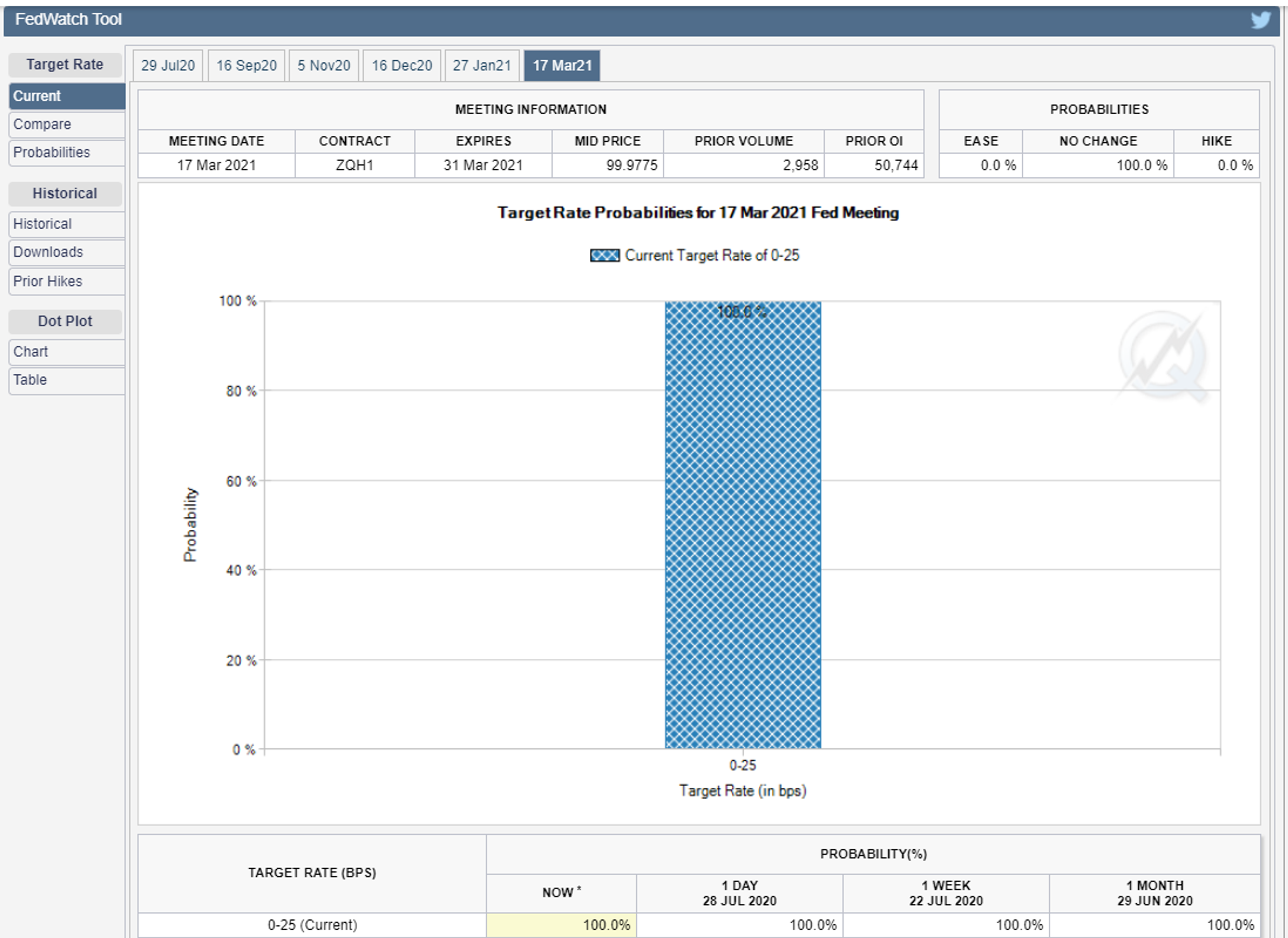Screen dimensions: 1288x938
Task: Click the '1 DAY 28 JUL 2020' column header
Action: click(740, 893)
